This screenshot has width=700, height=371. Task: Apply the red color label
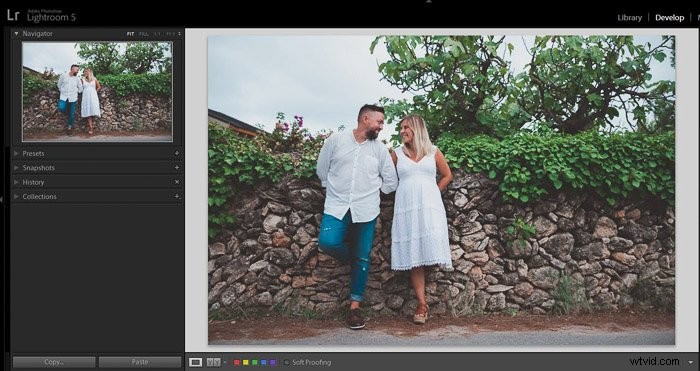coord(237,363)
